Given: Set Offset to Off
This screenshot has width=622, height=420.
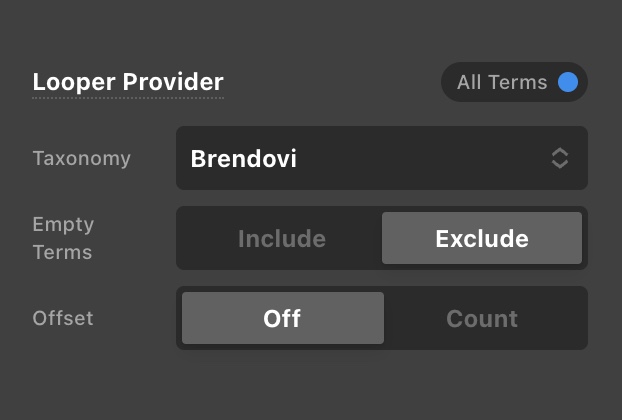Looking at the screenshot, I should [282, 318].
